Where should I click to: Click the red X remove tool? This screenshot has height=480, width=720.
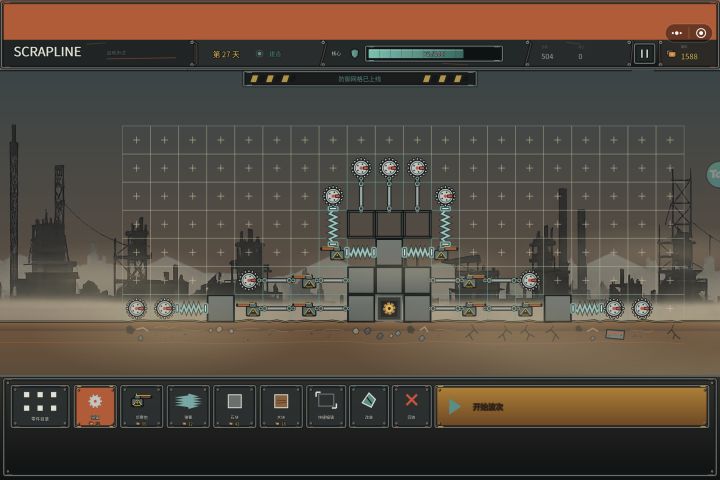point(411,406)
